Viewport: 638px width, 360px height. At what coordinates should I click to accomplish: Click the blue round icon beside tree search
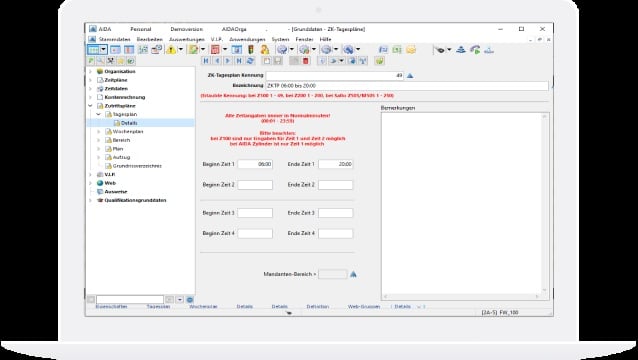[190, 300]
